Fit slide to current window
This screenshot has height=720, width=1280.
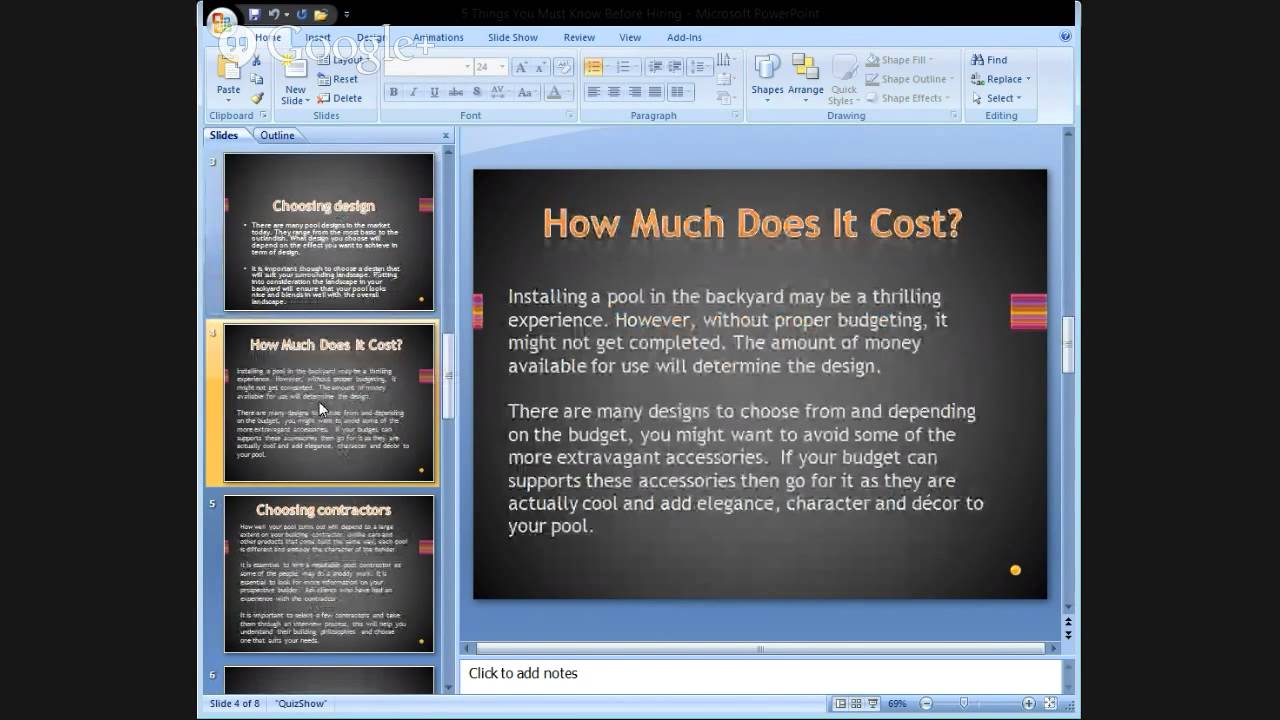(x=1048, y=704)
